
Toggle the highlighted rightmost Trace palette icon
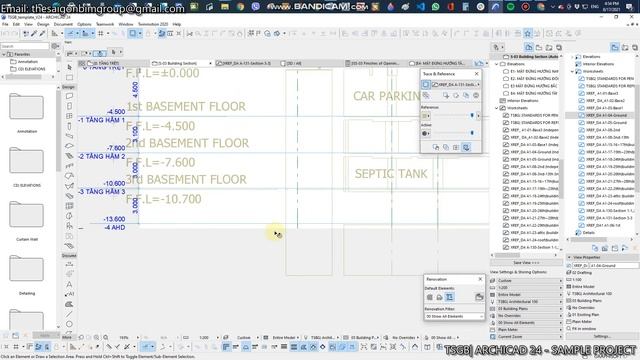click(x=466, y=147)
